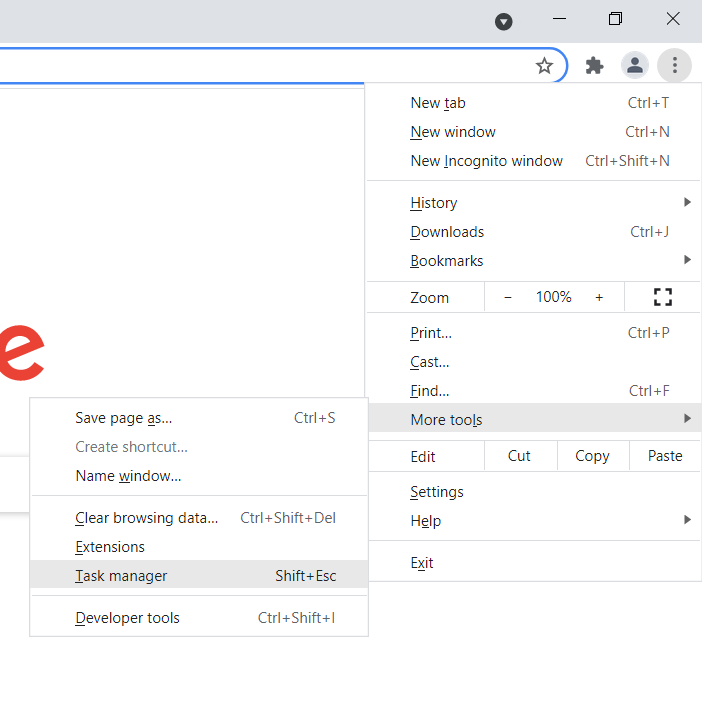This screenshot has width=702, height=707.
Task: Click the bookmark star icon
Action: tap(544, 66)
